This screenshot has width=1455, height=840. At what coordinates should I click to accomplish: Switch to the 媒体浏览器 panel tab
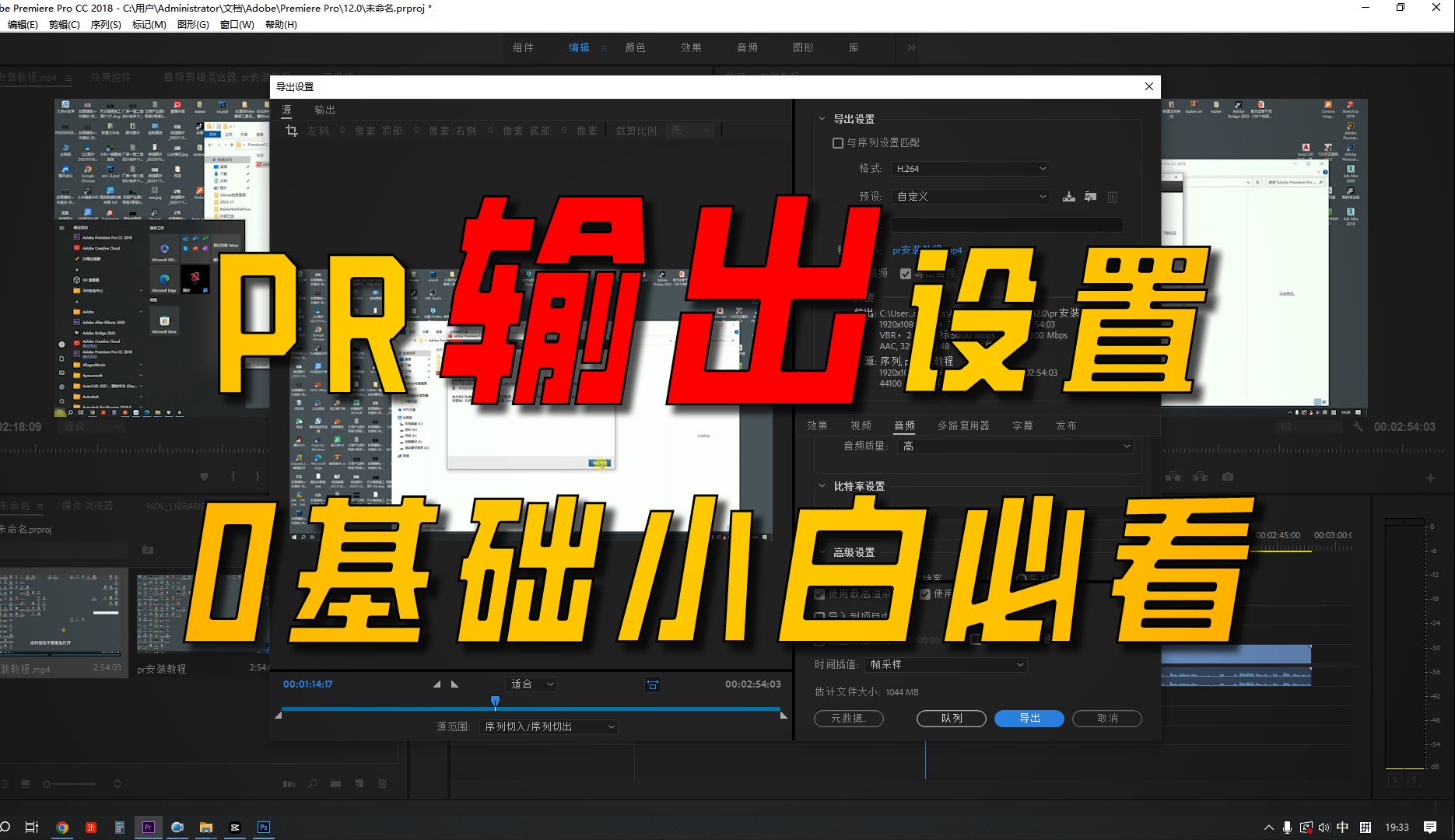coord(87,506)
